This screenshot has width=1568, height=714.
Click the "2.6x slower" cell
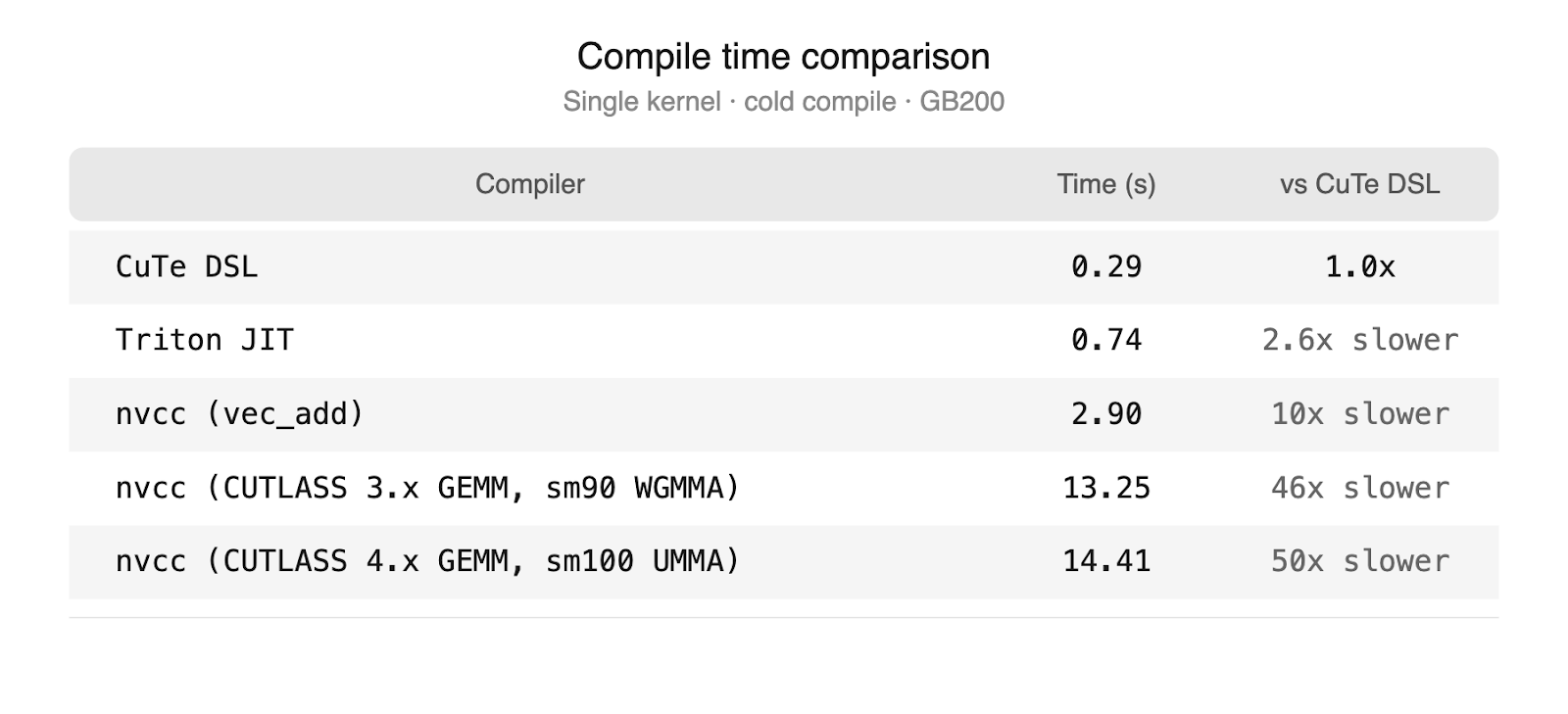coord(1359,340)
